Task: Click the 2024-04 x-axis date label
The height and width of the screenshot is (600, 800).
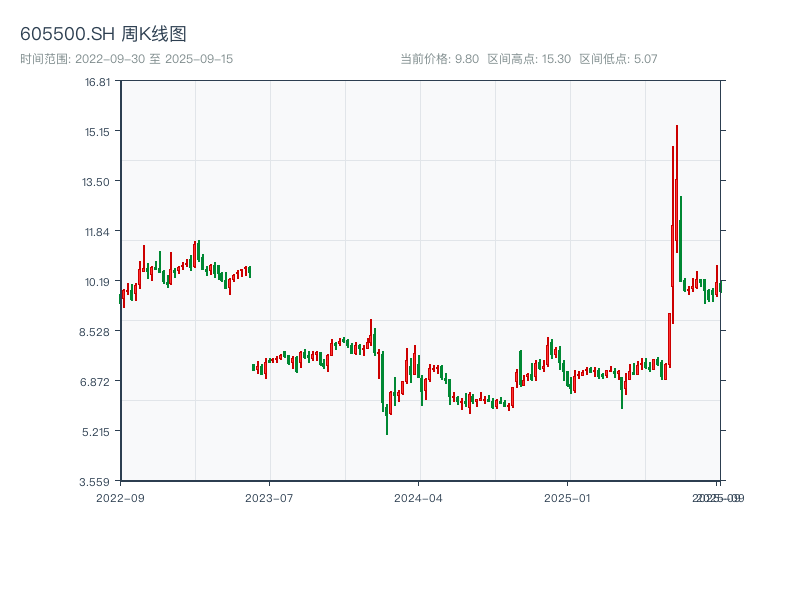Action: [x=419, y=497]
